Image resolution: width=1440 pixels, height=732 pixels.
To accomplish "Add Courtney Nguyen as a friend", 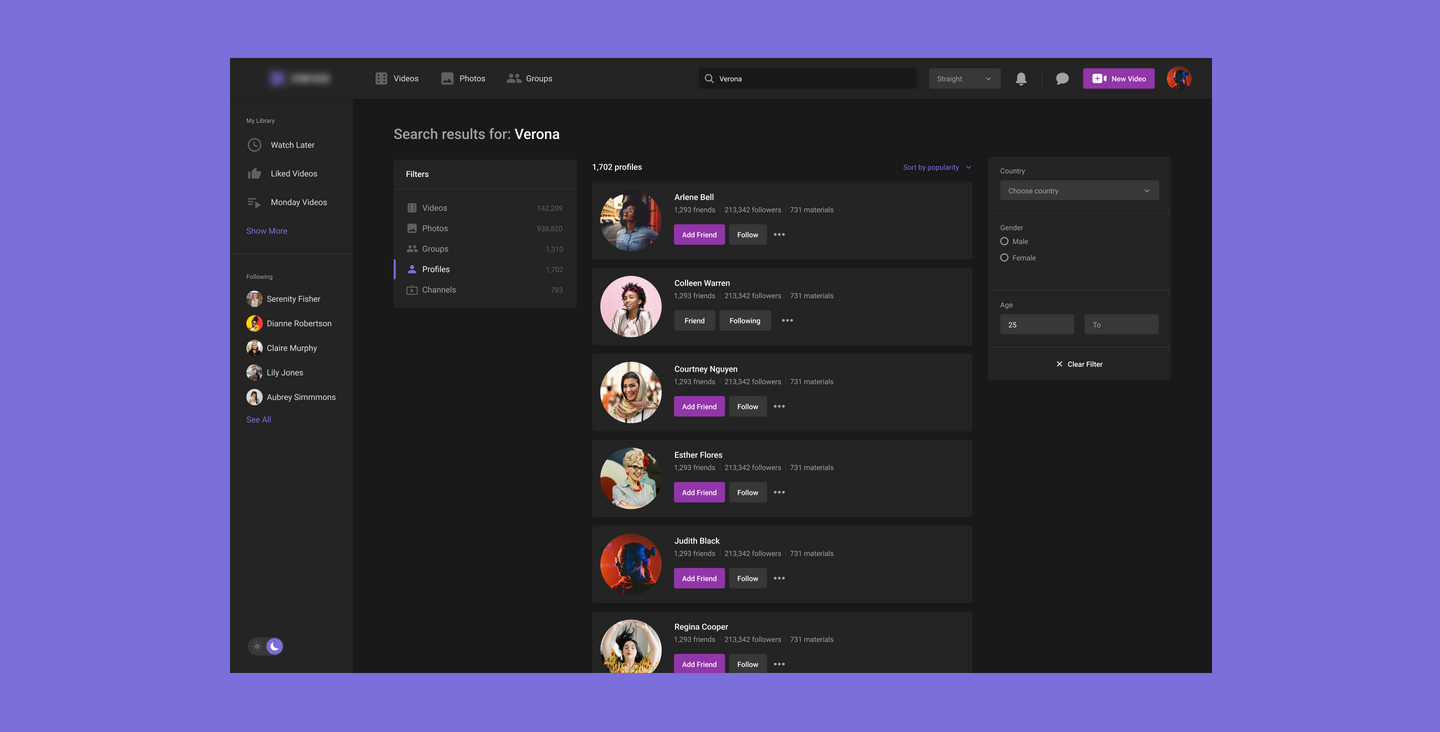I will (699, 407).
